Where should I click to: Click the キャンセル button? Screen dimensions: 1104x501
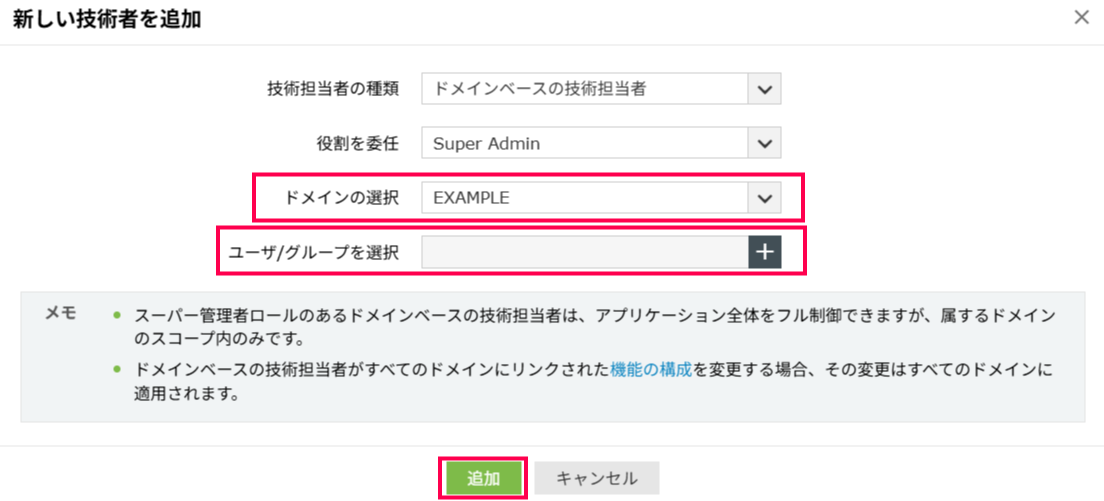pos(596,478)
